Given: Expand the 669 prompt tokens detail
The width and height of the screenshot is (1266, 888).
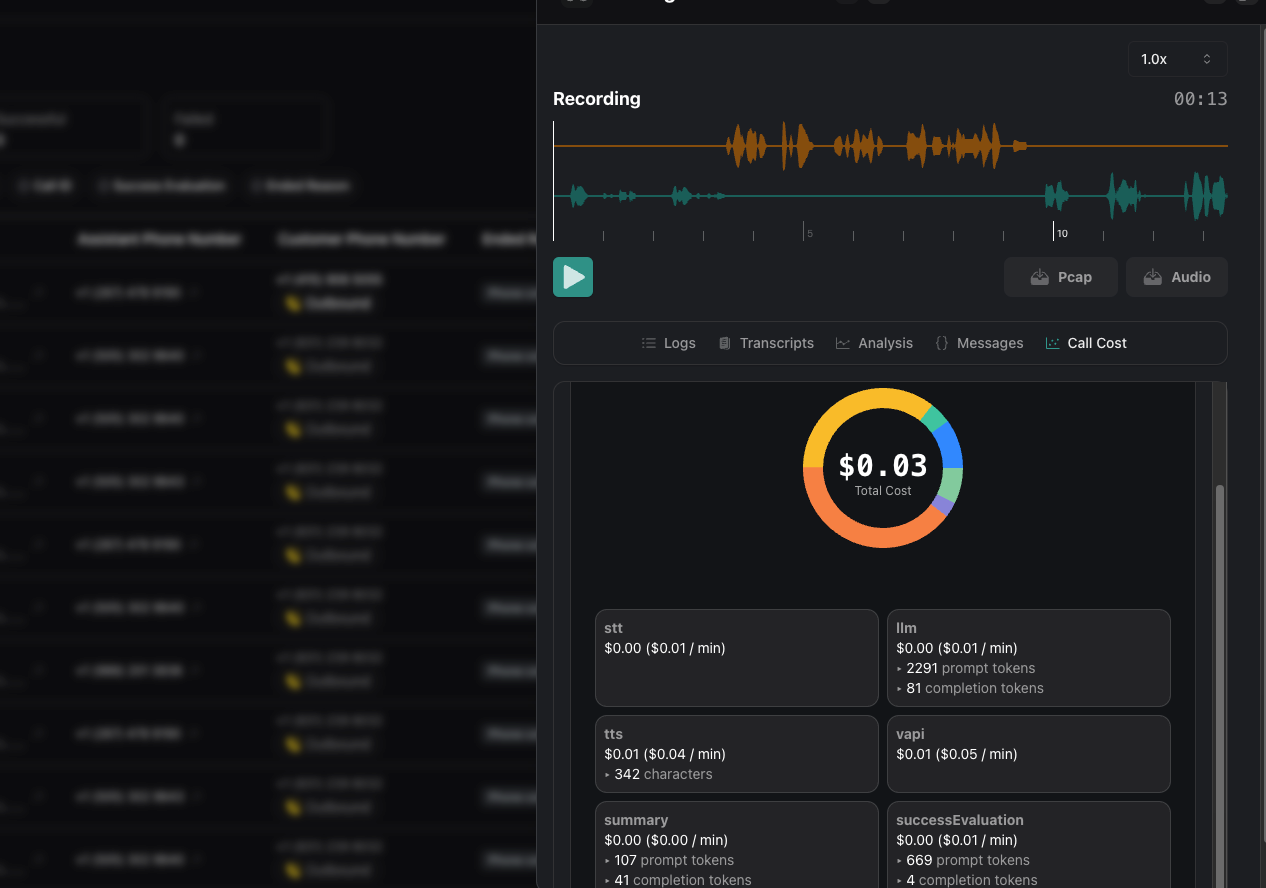Looking at the screenshot, I should pyautogui.click(x=962, y=860).
